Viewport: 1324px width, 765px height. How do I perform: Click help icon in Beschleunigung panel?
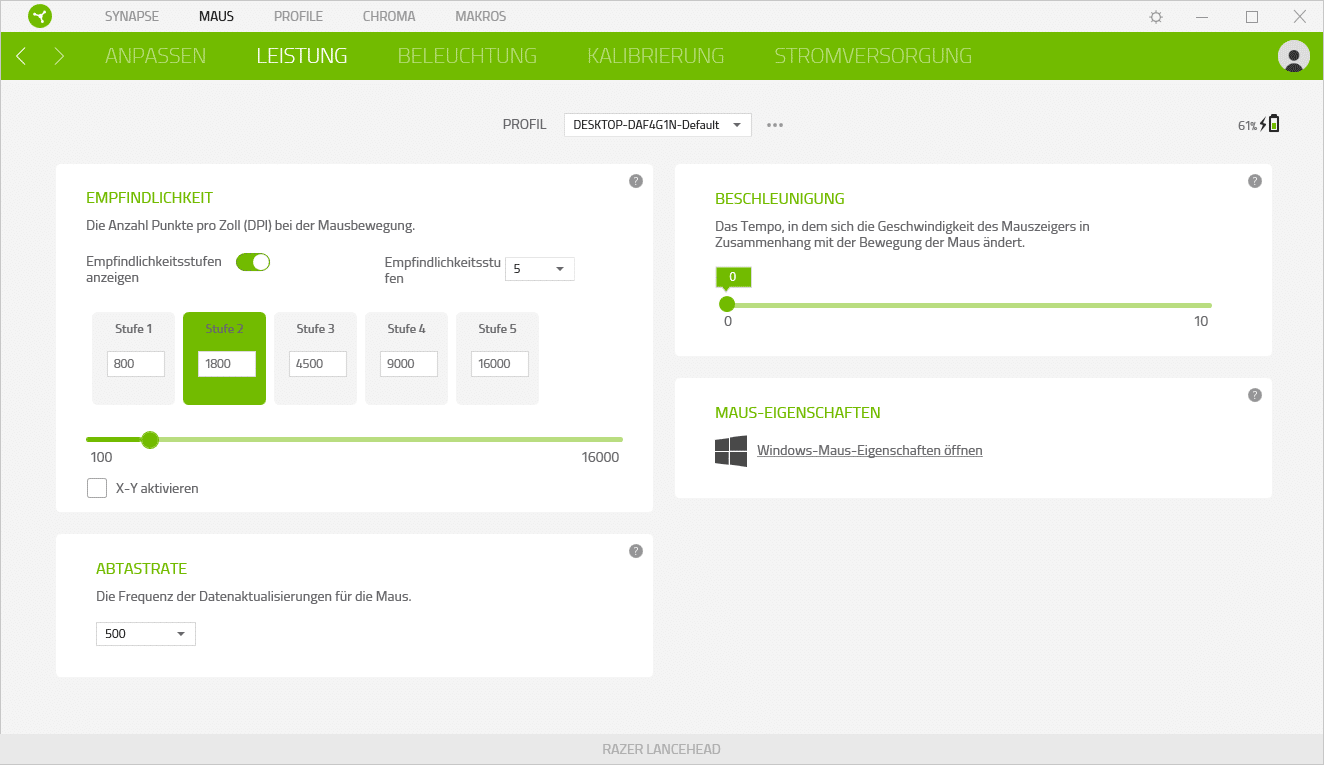(1254, 181)
